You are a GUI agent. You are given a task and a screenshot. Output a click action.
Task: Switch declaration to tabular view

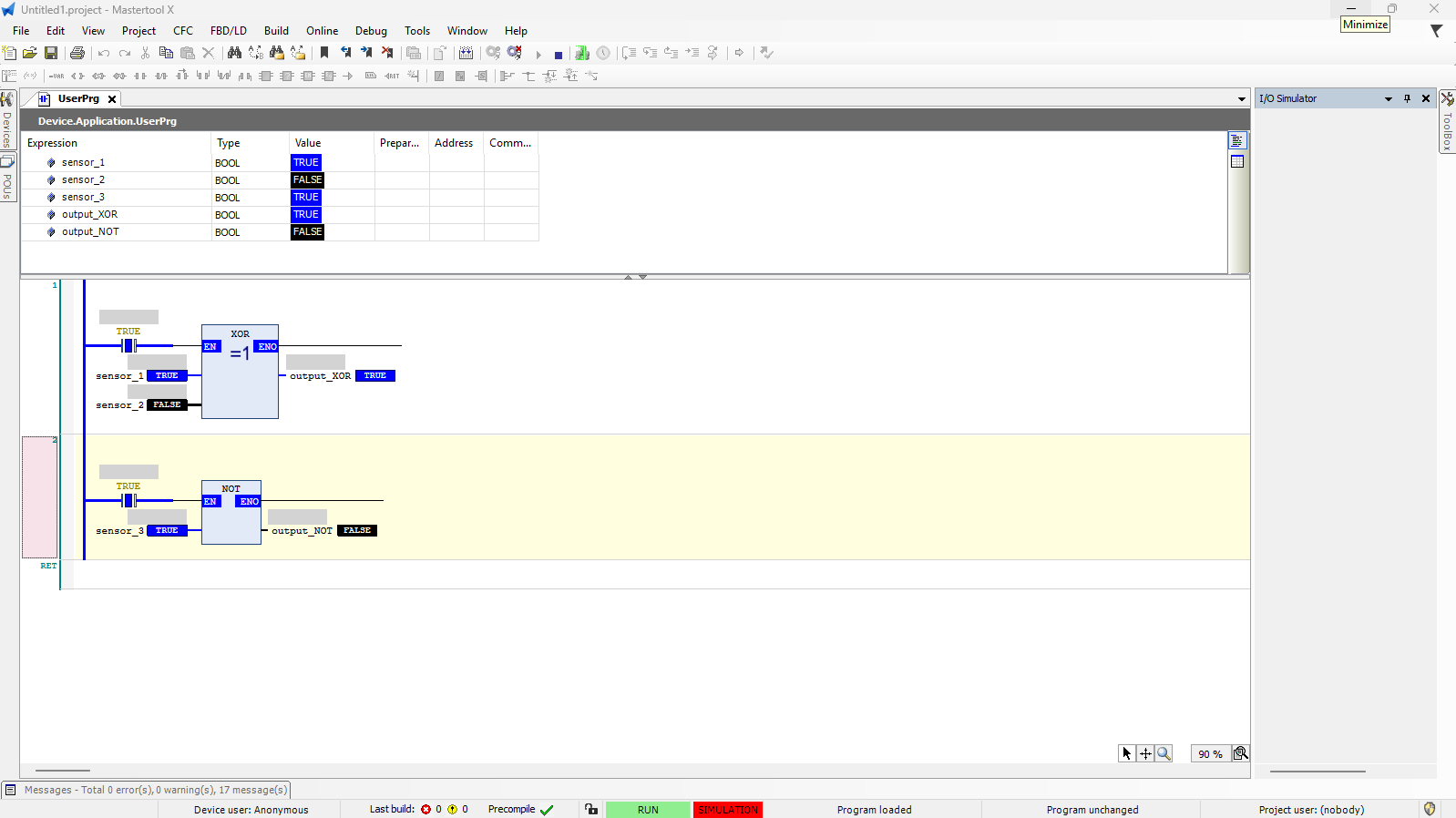tap(1237, 161)
